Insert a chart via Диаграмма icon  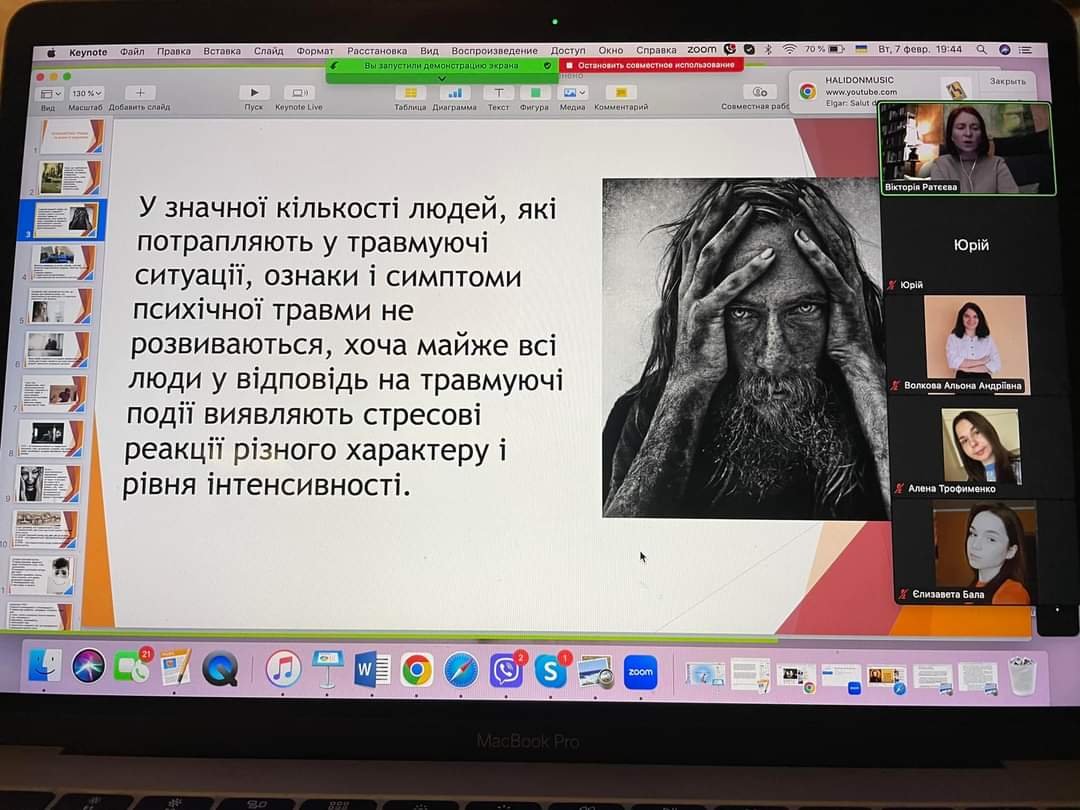click(x=454, y=93)
